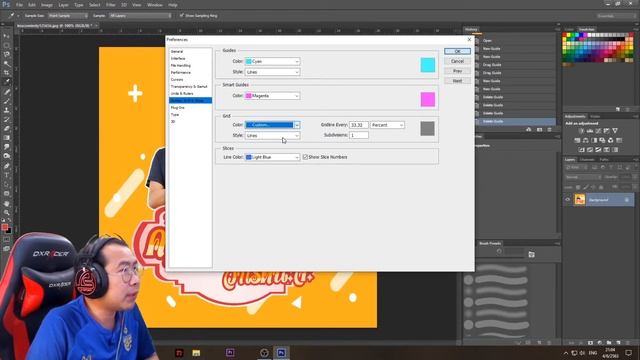Select the Crop tool
This screenshot has height=360, width=640.
(x=7, y=73)
